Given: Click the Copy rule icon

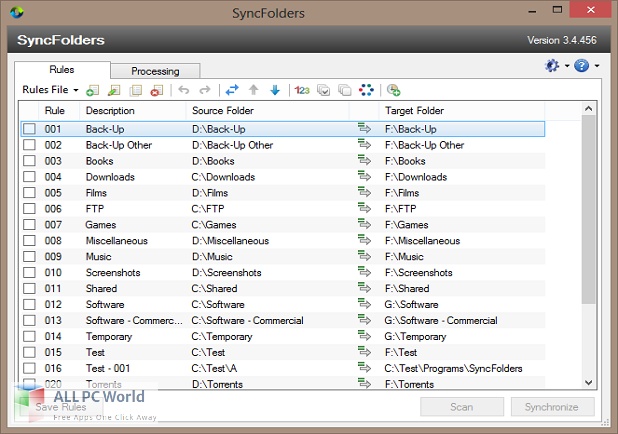Looking at the screenshot, I should [x=136, y=90].
